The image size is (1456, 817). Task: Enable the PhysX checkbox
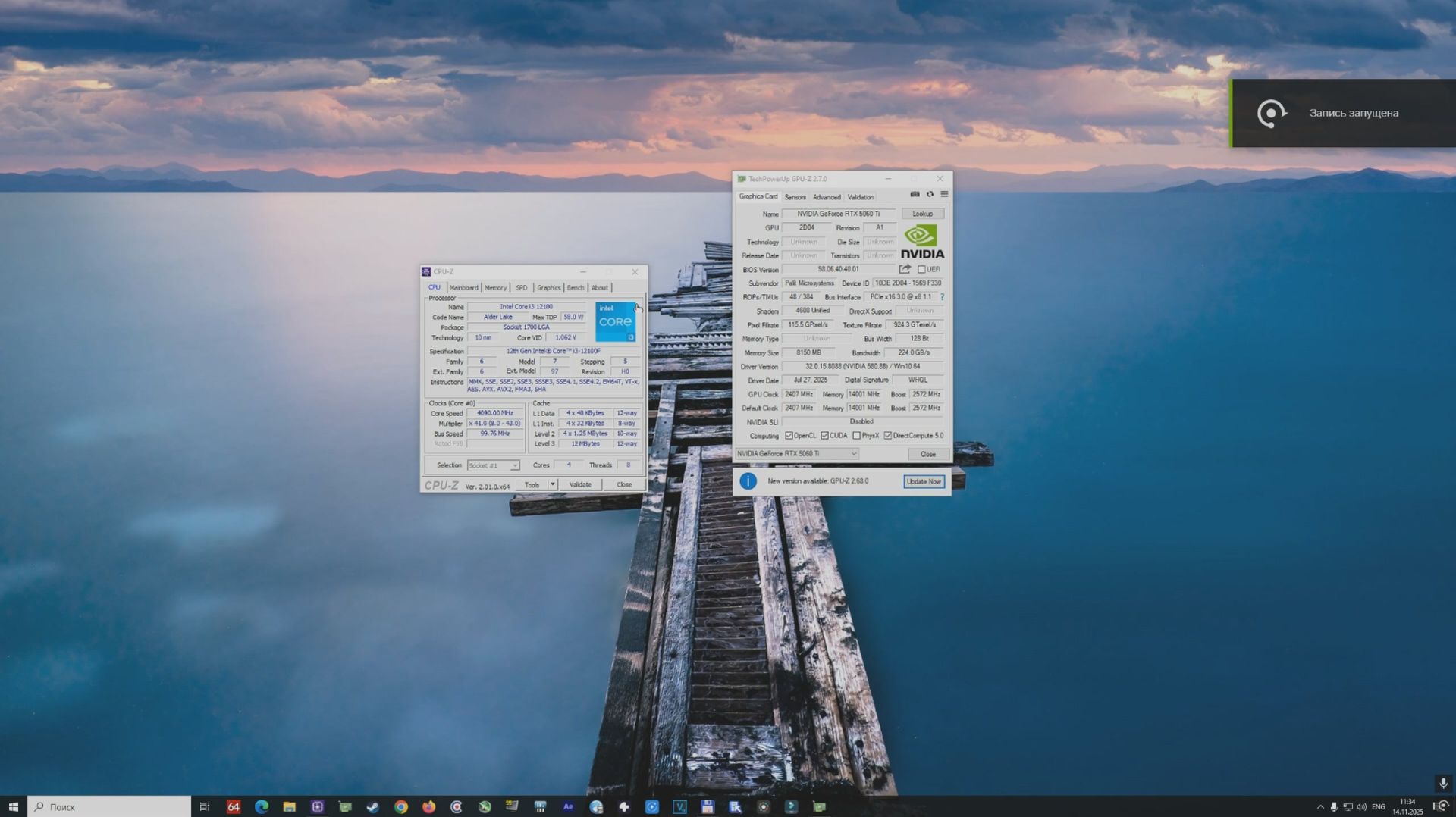[x=857, y=436]
